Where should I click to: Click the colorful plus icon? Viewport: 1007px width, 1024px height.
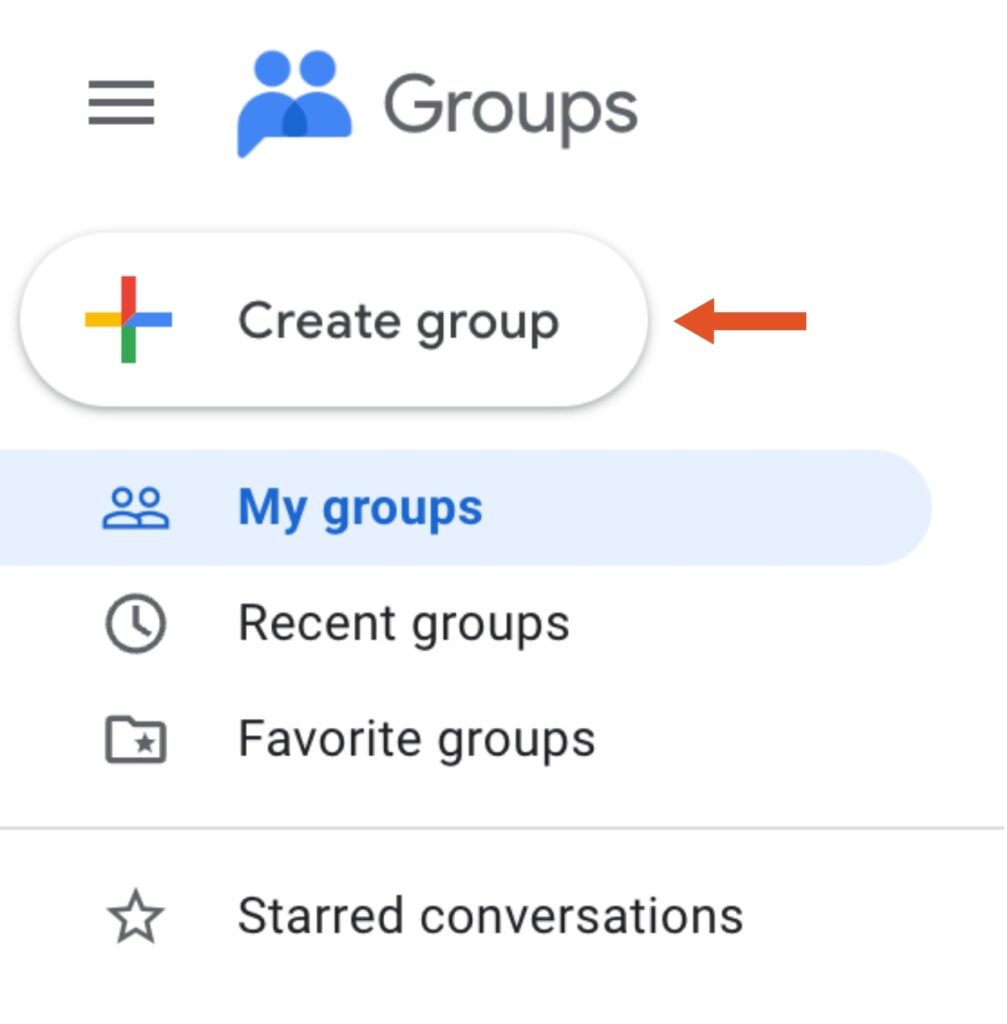(129, 319)
